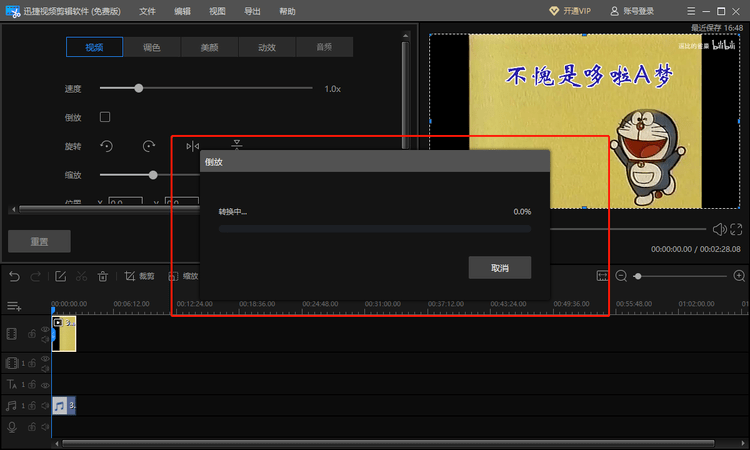
Task: Mute the preview volume speaker
Action: pos(718,230)
